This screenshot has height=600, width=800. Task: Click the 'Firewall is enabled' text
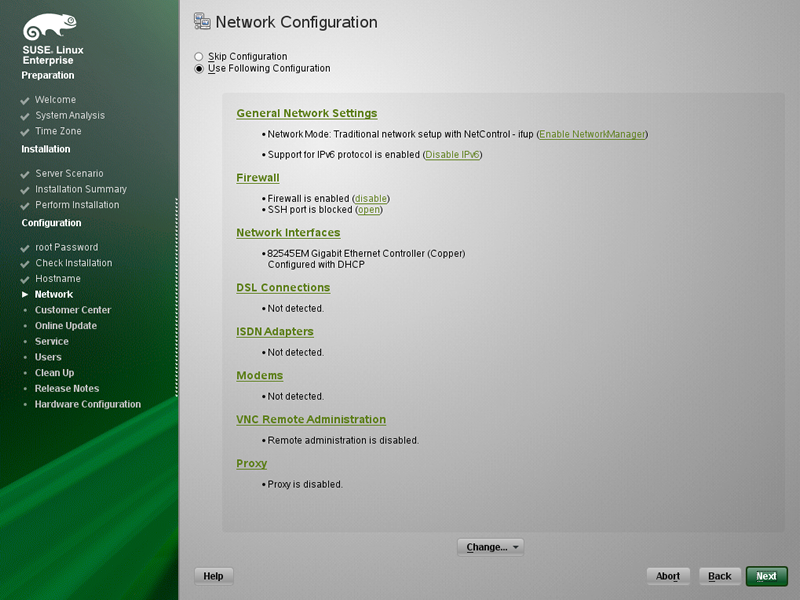point(309,198)
